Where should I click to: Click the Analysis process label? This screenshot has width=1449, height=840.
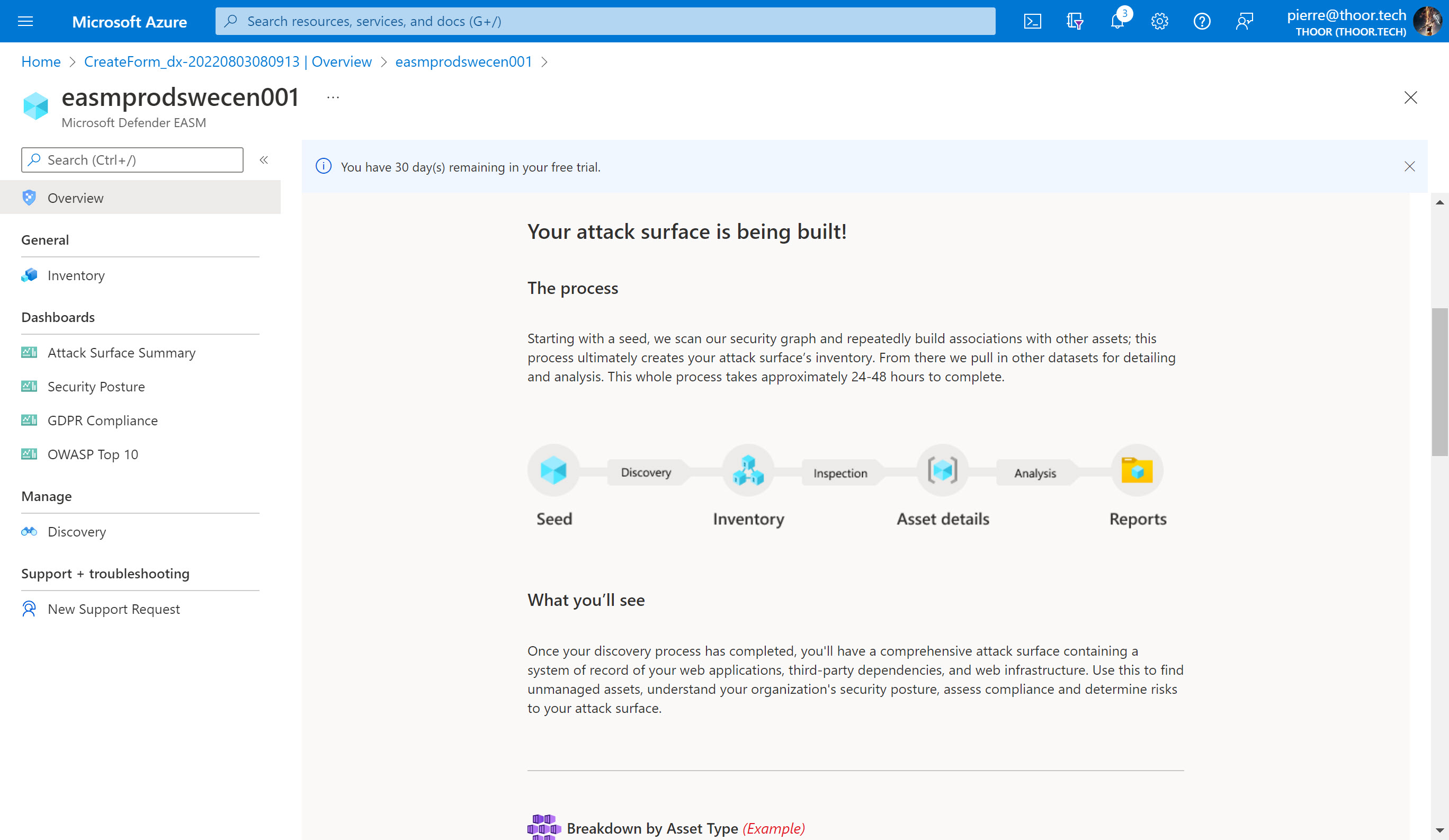1035,473
